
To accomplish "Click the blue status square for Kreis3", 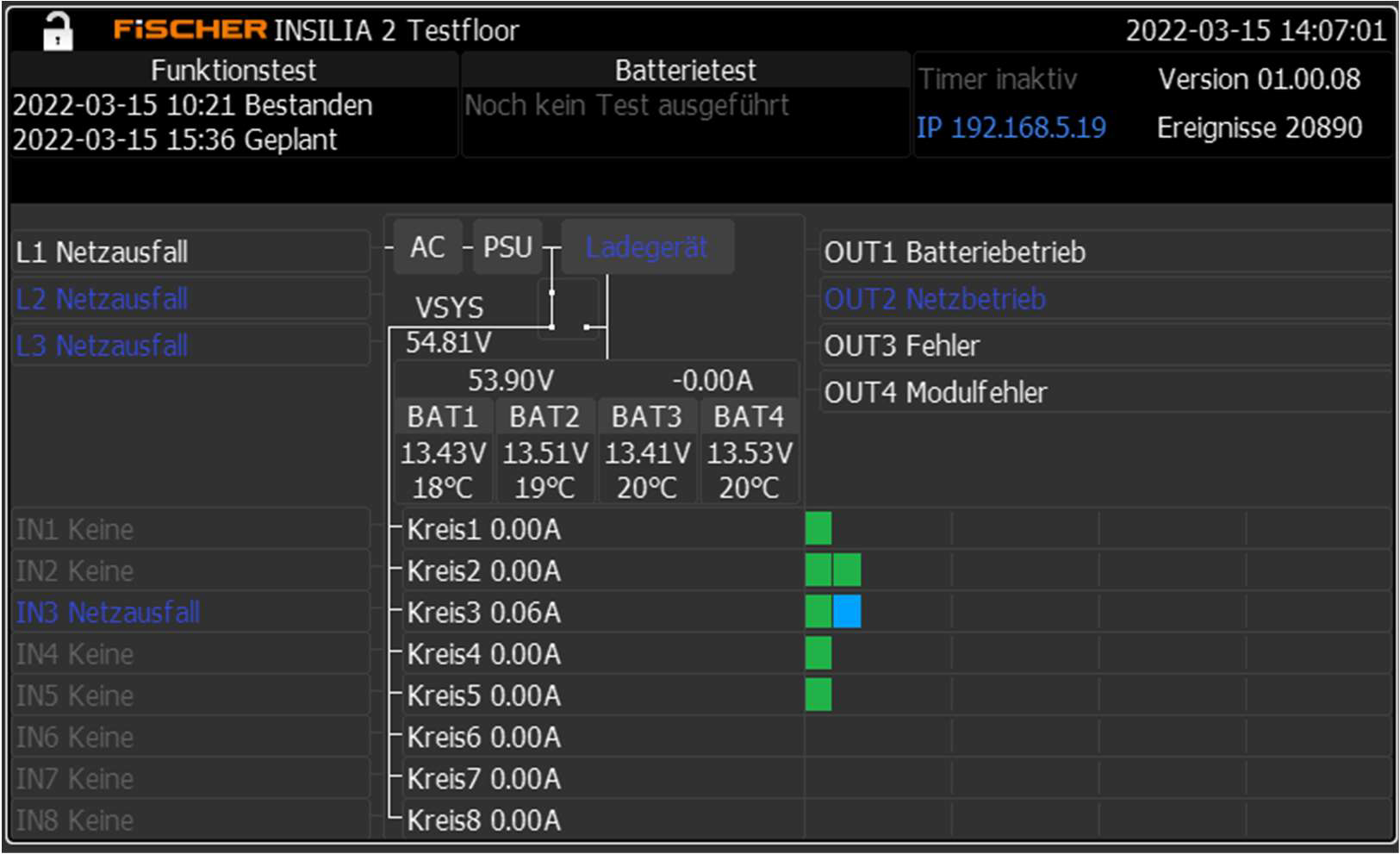I will click(847, 612).
